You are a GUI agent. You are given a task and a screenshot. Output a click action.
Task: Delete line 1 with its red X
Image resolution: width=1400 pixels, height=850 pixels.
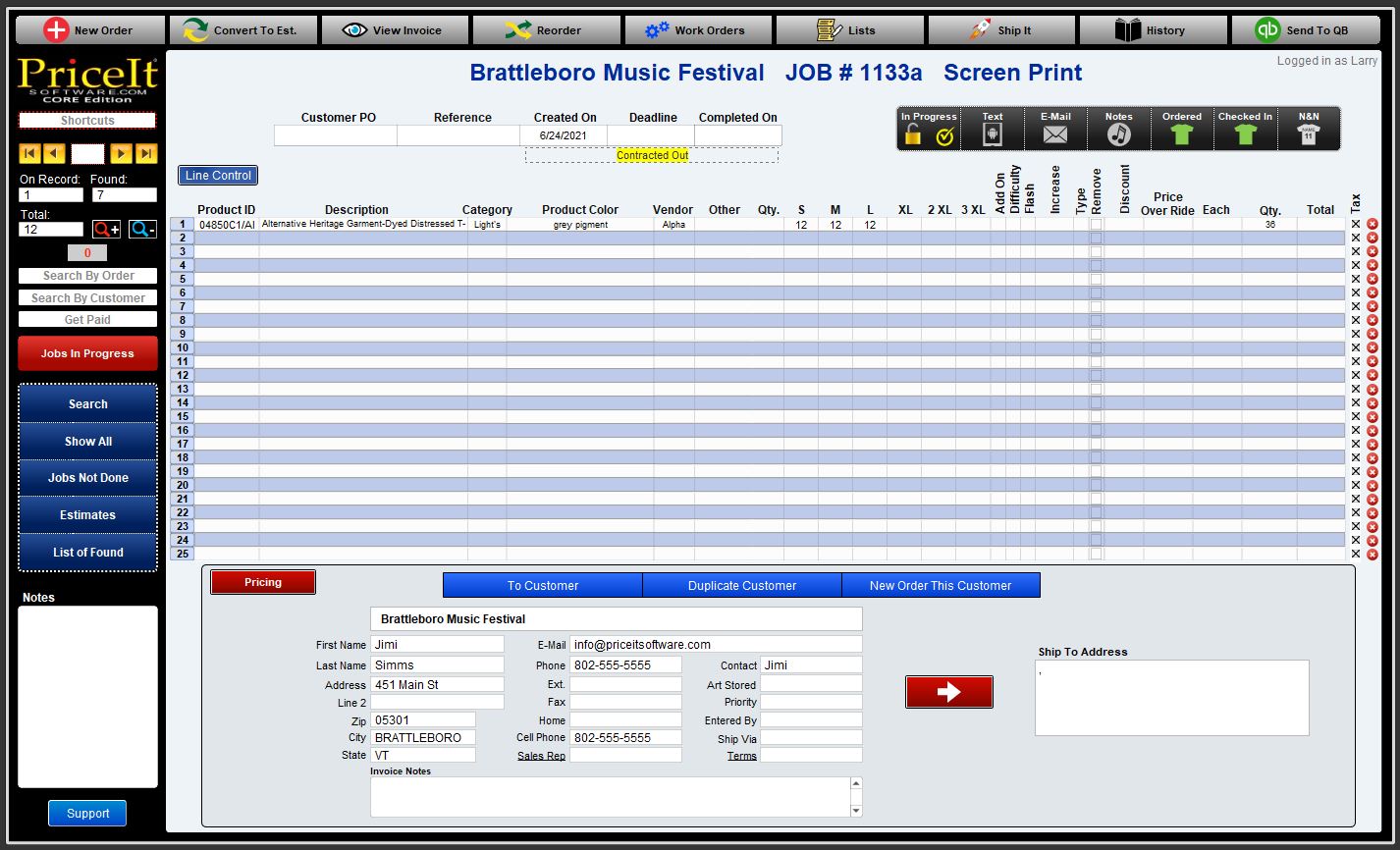[x=1373, y=223]
